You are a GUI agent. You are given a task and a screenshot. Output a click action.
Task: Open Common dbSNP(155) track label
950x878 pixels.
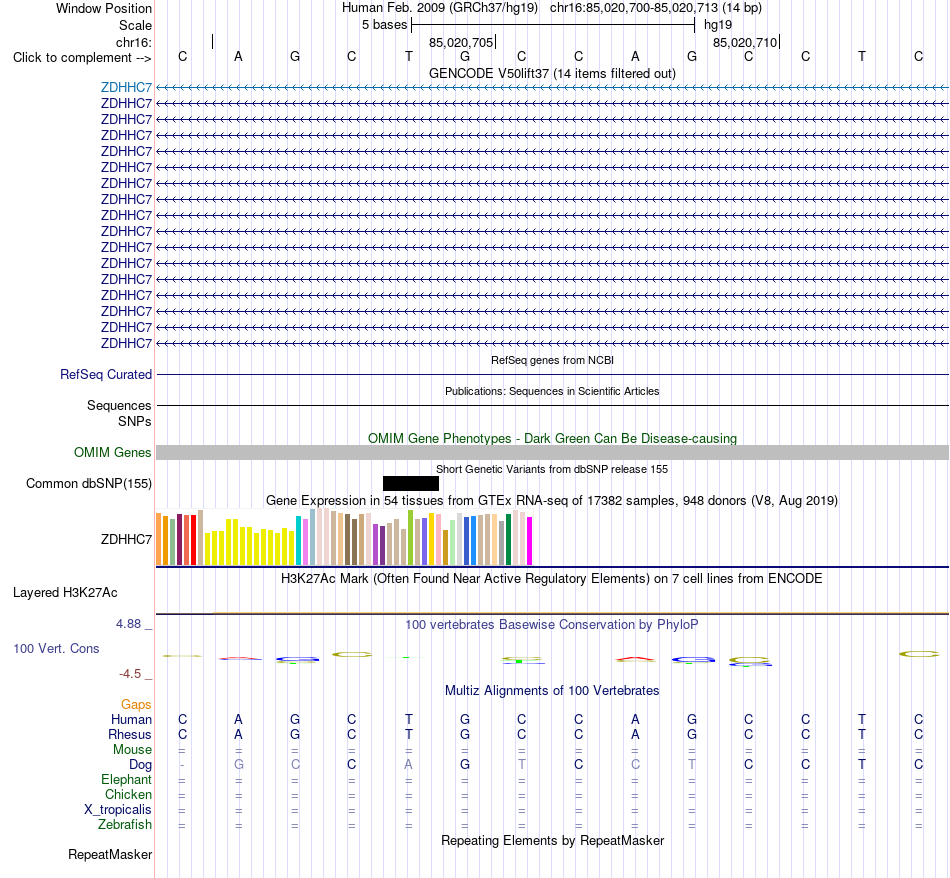point(89,484)
